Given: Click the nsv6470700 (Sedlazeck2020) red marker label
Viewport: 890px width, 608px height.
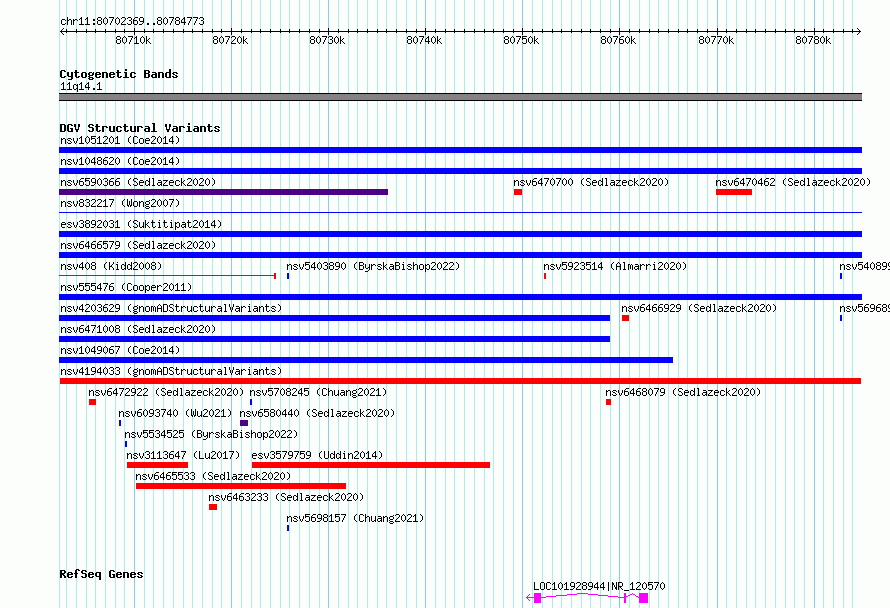Looking at the screenshot, I should coord(591,182).
